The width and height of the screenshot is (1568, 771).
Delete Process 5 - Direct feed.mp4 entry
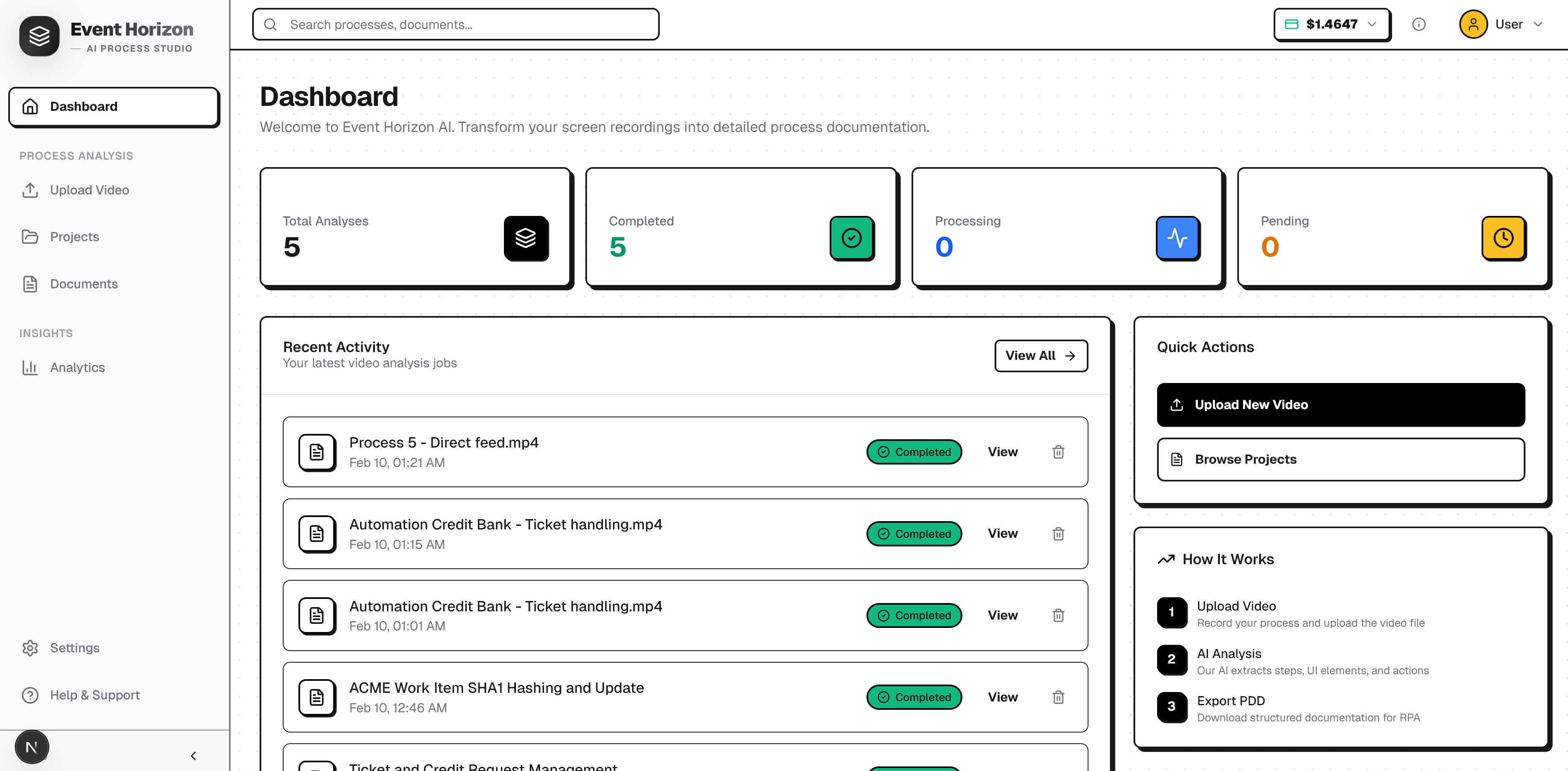[1058, 452]
